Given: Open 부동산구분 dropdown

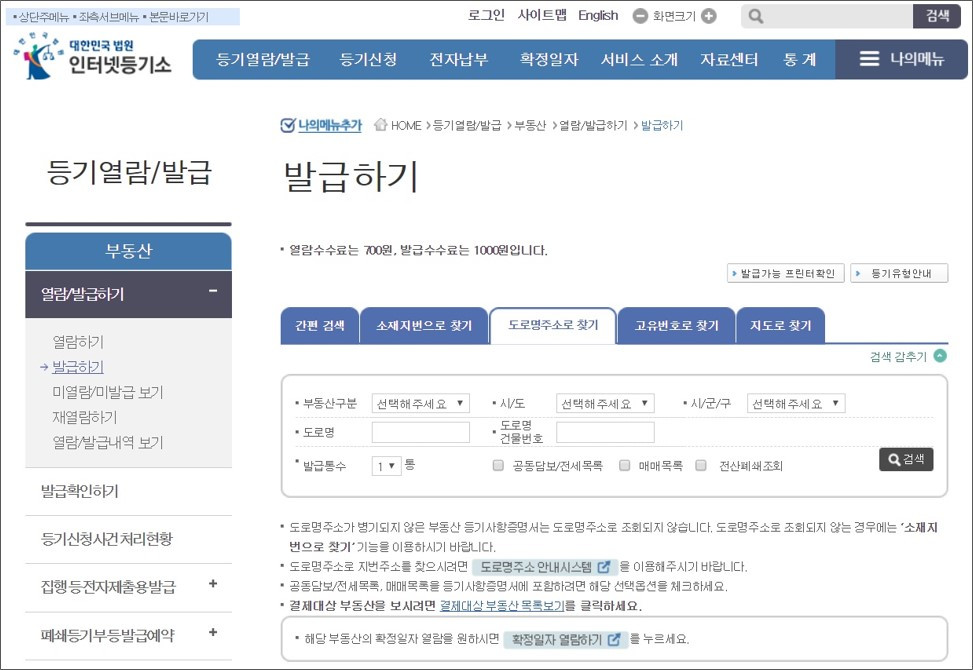Looking at the screenshot, I should [421, 403].
